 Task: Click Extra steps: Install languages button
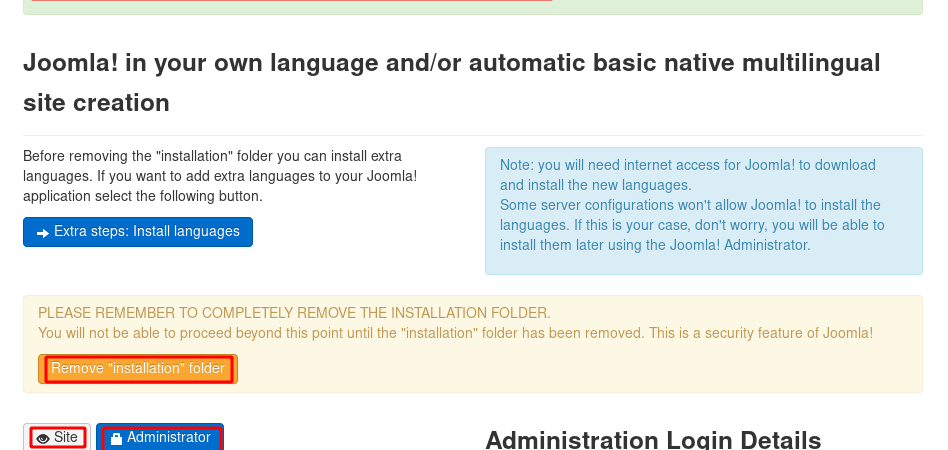(138, 232)
